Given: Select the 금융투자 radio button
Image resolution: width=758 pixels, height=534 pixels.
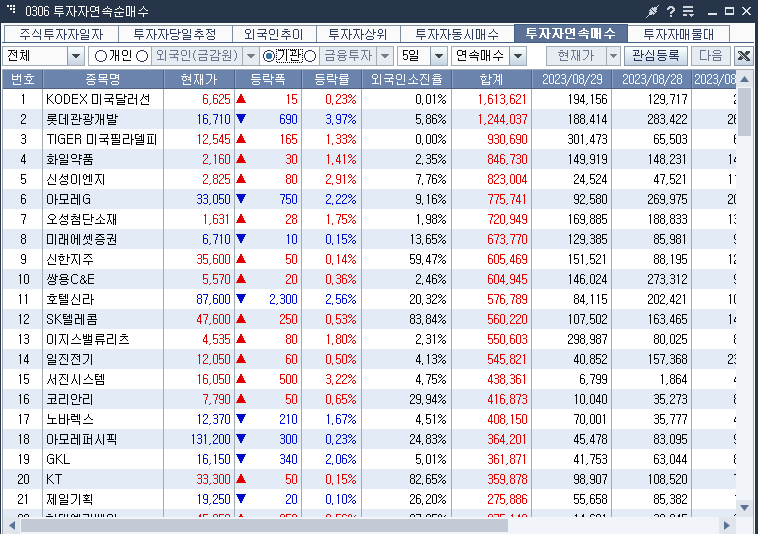Looking at the screenshot, I should (x=310, y=56).
